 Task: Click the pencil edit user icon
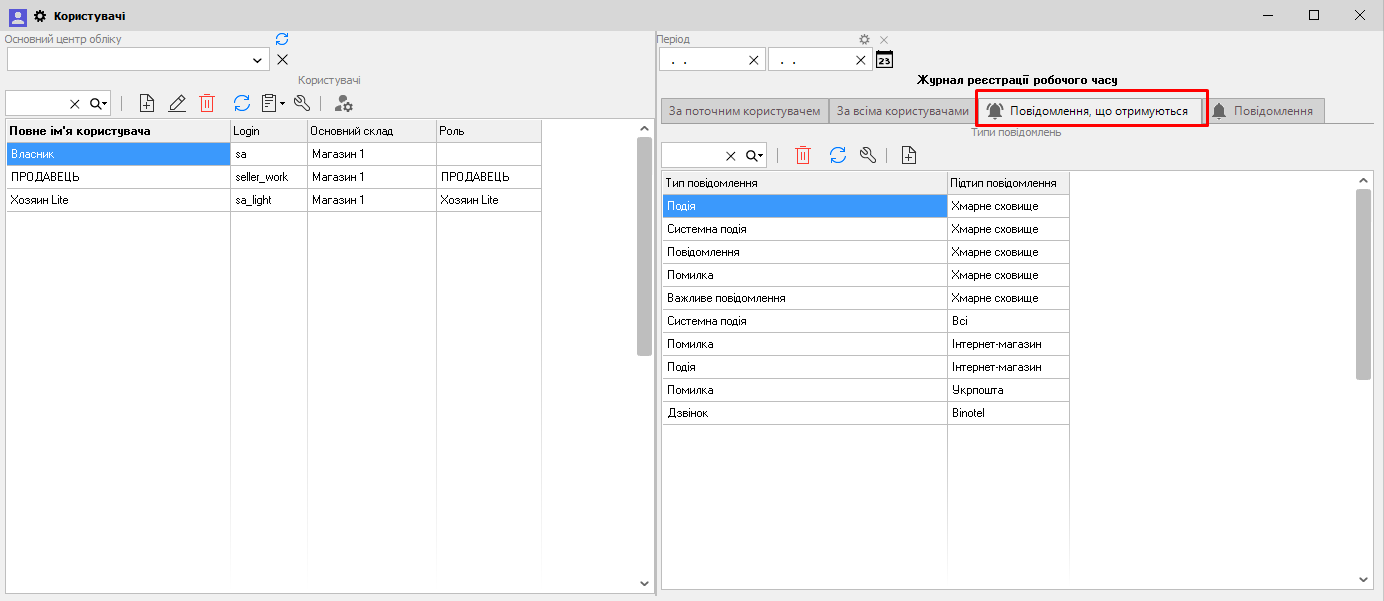tap(177, 103)
